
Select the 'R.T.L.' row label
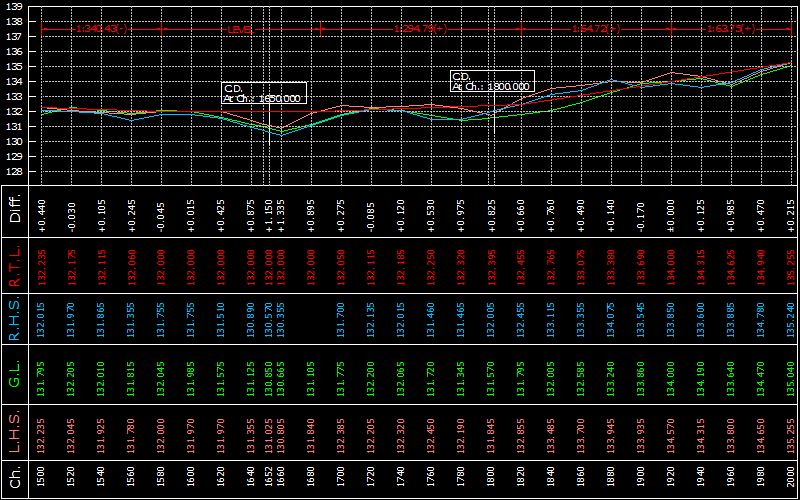[16, 265]
